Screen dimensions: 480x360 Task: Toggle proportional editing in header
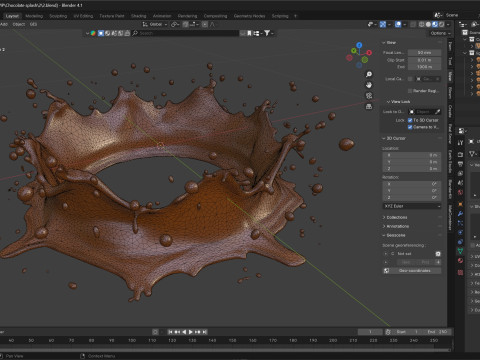(205, 24)
